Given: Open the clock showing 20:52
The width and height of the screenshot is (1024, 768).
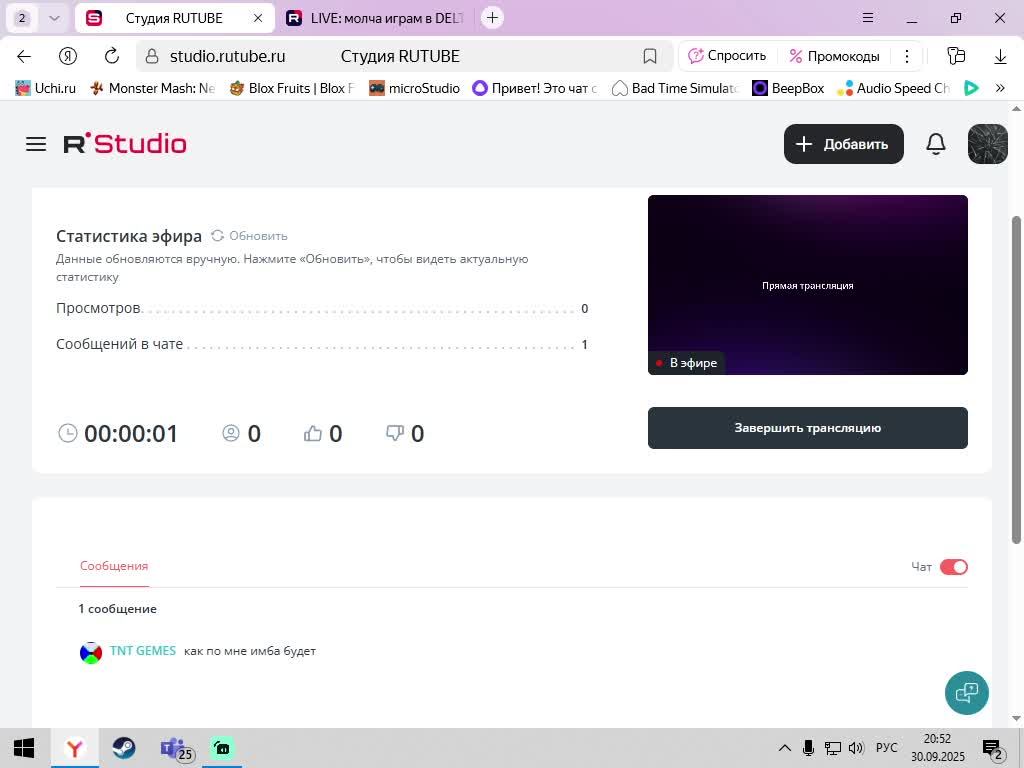Looking at the screenshot, I should pos(938,748).
